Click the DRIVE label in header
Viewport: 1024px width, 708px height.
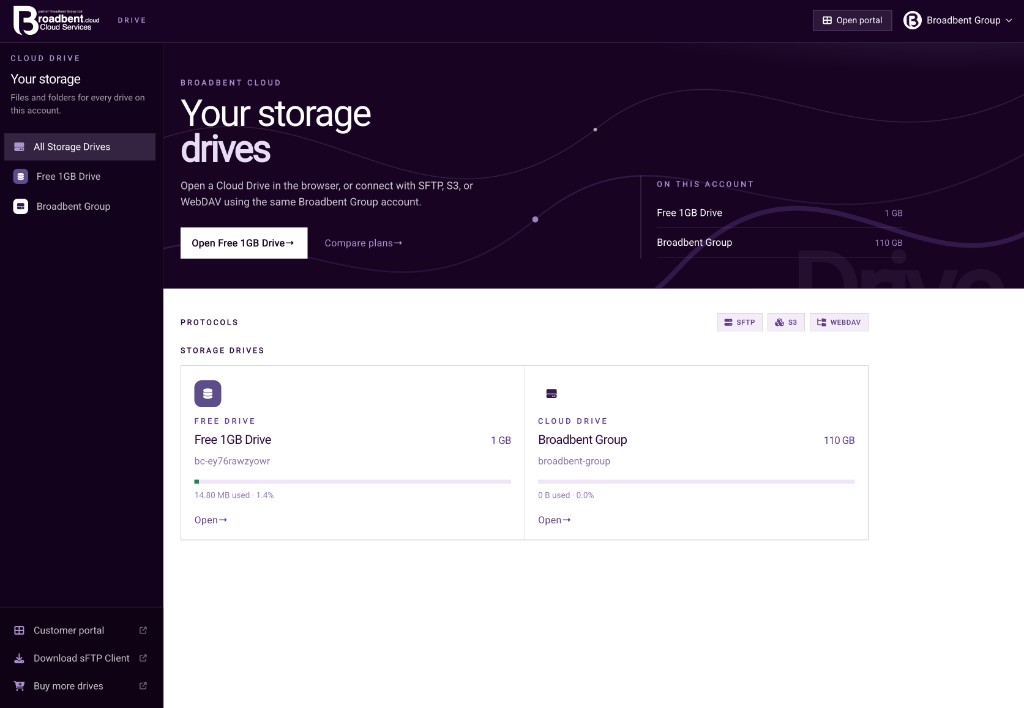tap(131, 20)
